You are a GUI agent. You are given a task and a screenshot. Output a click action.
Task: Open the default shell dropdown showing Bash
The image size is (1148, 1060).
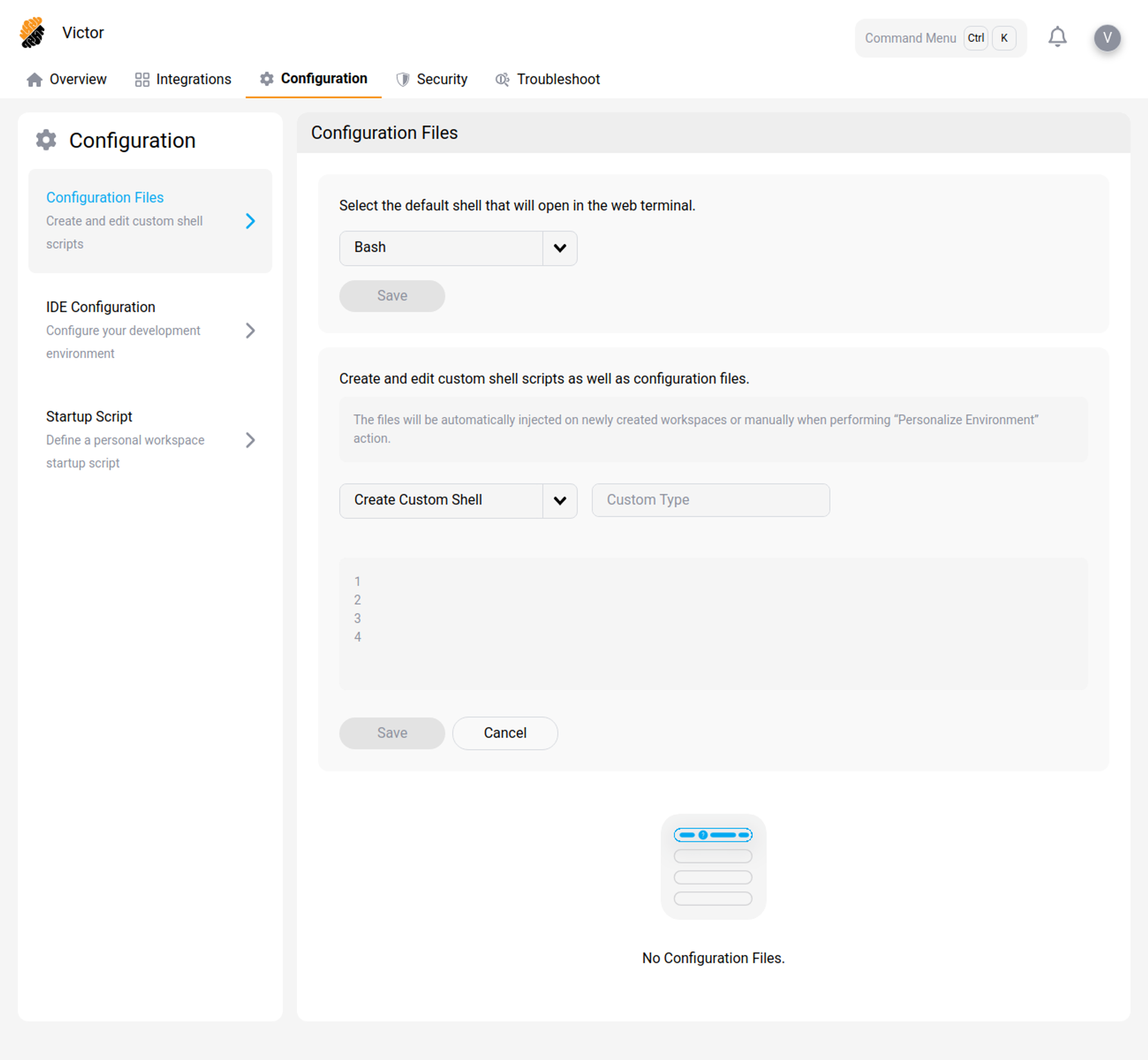(x=458, y=248)
